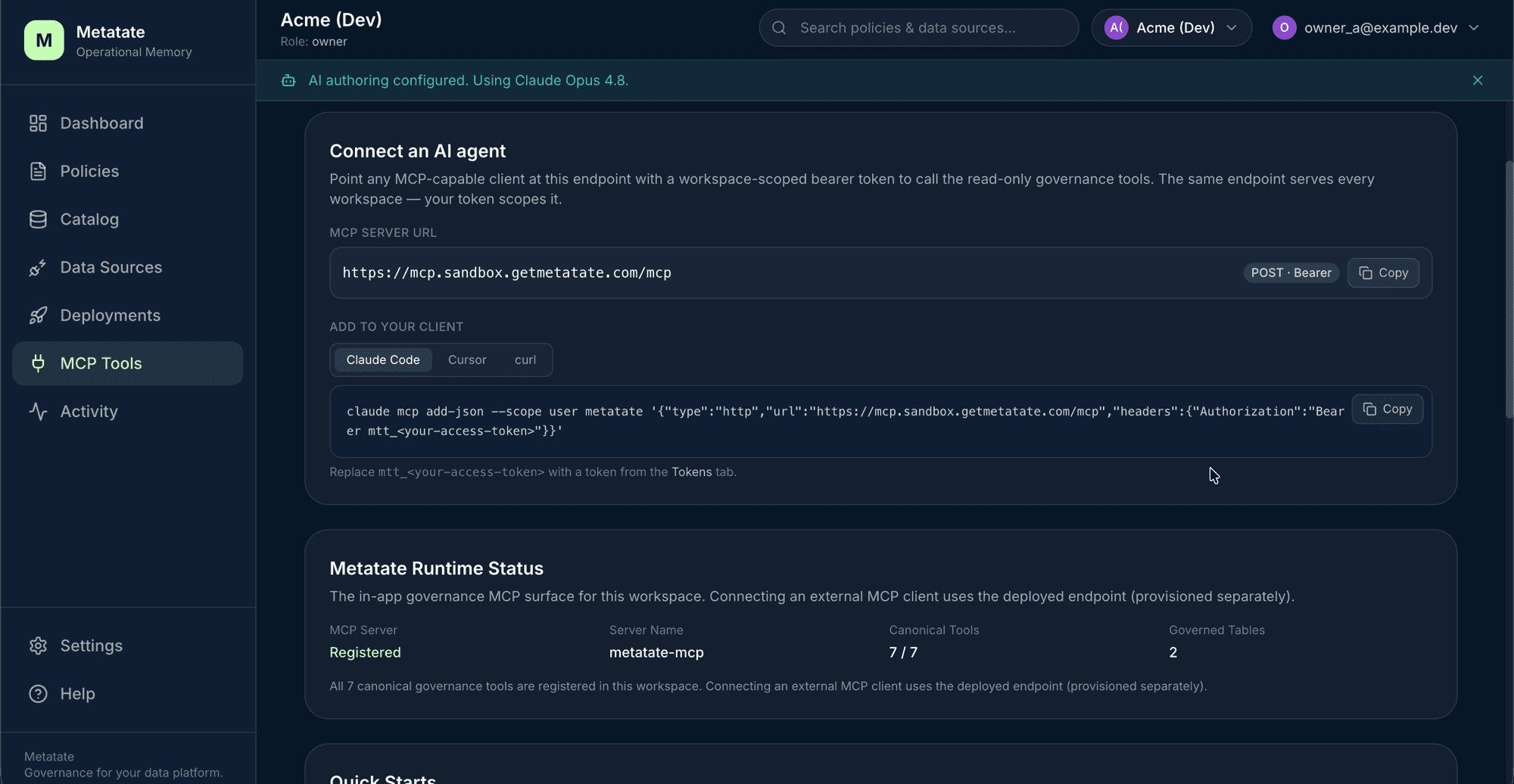Click the metatate-mcp server name

click(x=656, y=652)
